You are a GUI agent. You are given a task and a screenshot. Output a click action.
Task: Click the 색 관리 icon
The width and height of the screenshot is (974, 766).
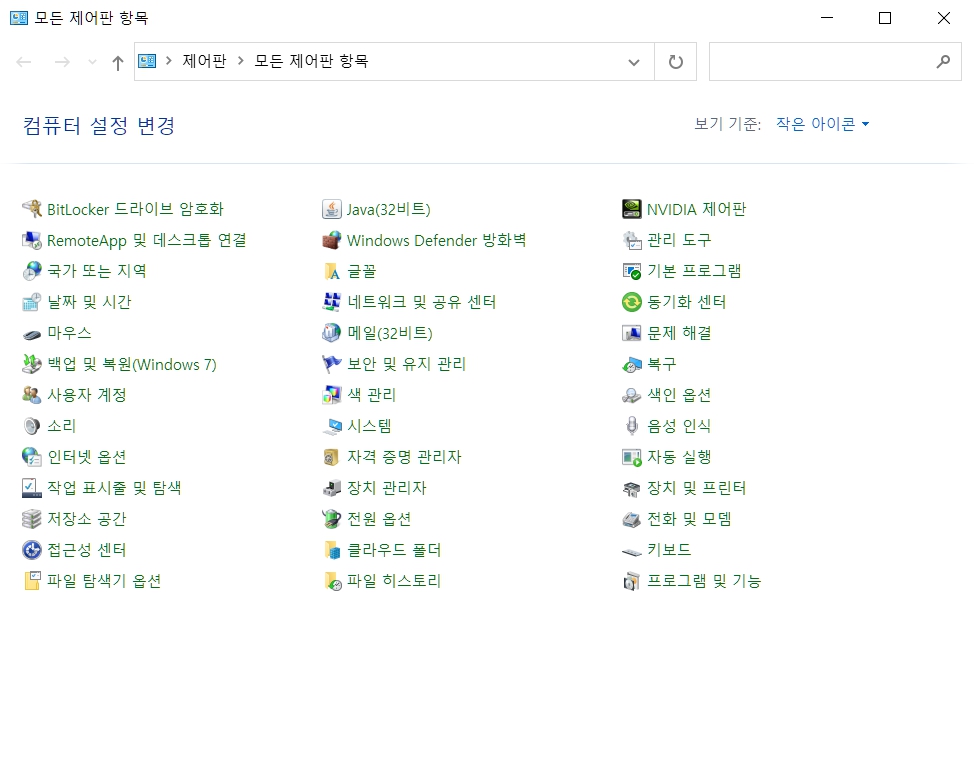click(332, 395)
